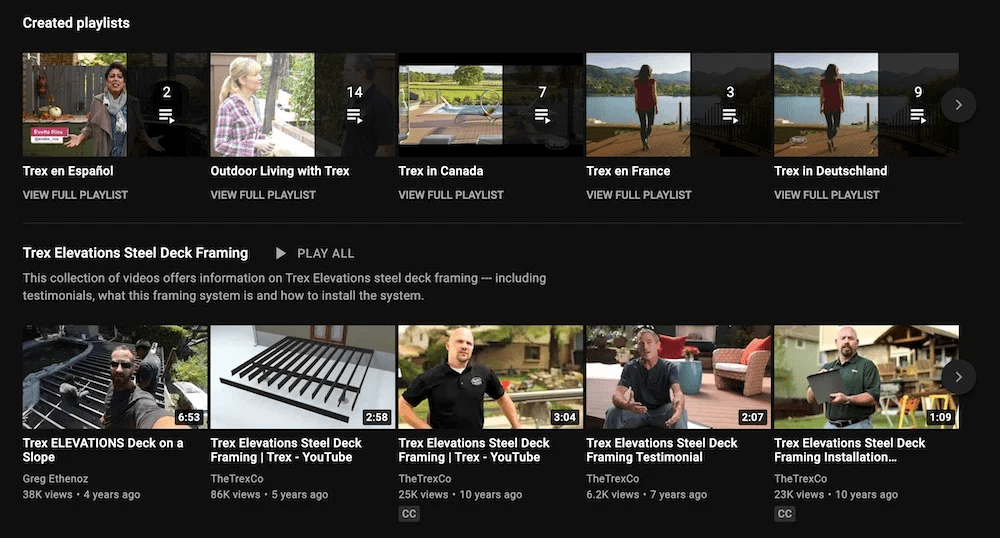Click playlist icon on Trex in Deutschland thumbnail
This screenshot has width=1000, height=538.
click(x=918, y=115)
